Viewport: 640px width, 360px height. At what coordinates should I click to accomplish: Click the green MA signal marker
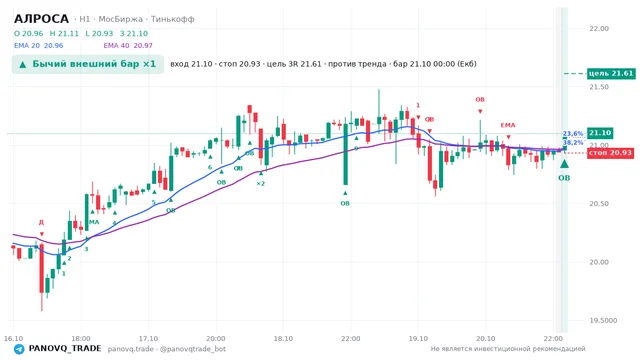point(94,222)
